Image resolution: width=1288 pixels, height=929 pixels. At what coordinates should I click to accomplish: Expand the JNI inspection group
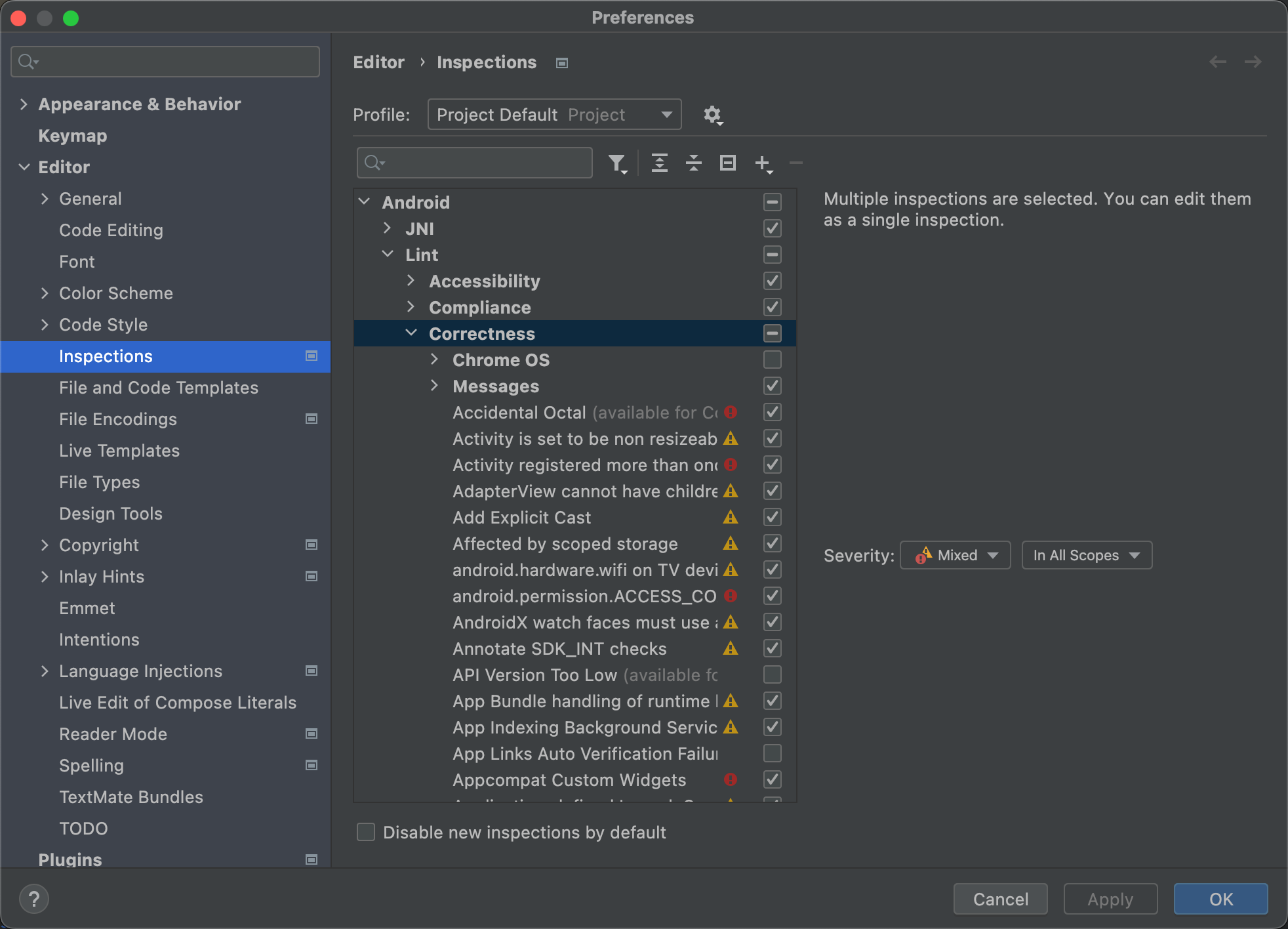click(x=387, y=228)
